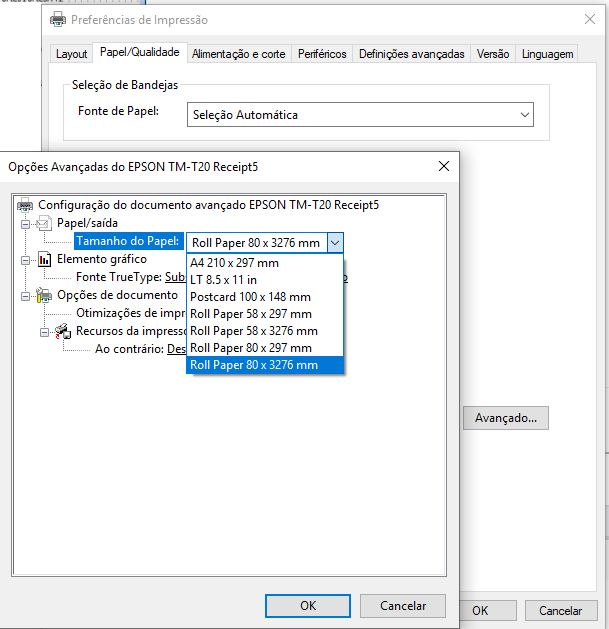Select the Tamanho do Papel tree item

coord(128,241)
